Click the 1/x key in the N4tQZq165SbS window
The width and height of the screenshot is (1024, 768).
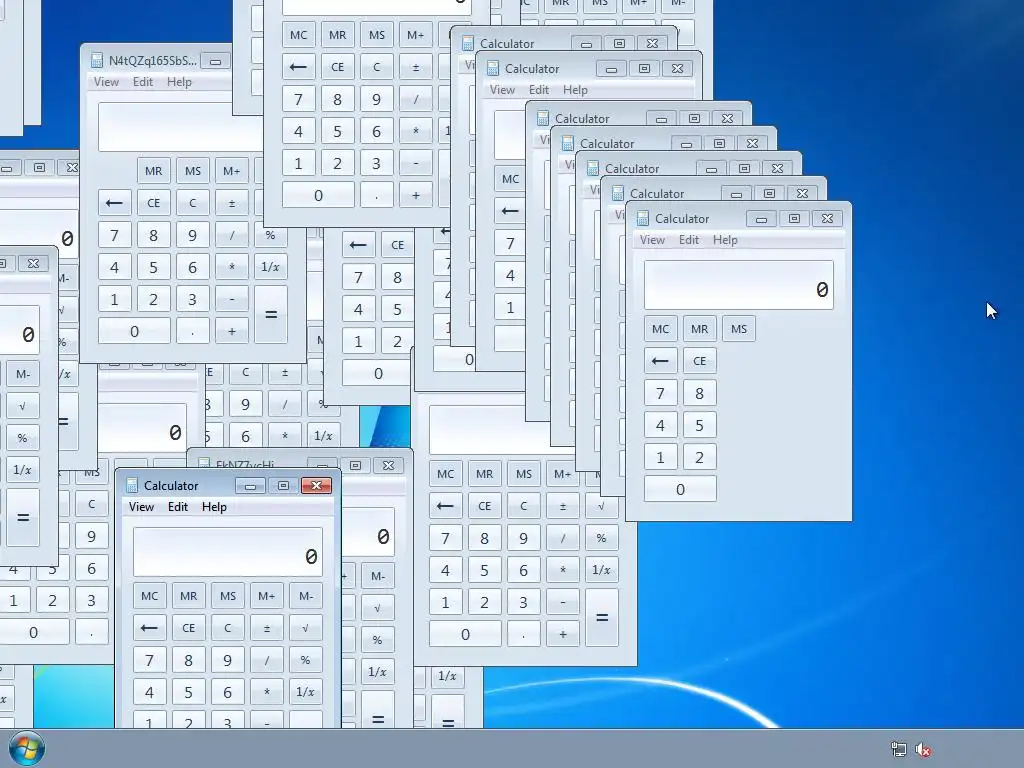[x=270, y=267]
